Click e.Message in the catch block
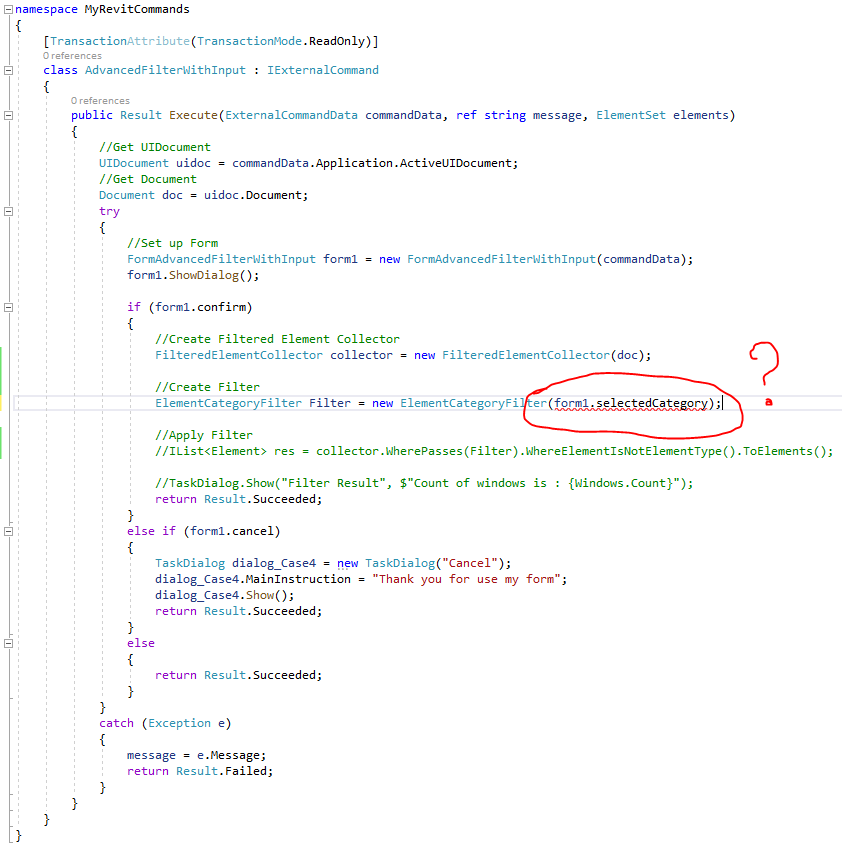The image size is (842, 847). [x=228, y=755]
